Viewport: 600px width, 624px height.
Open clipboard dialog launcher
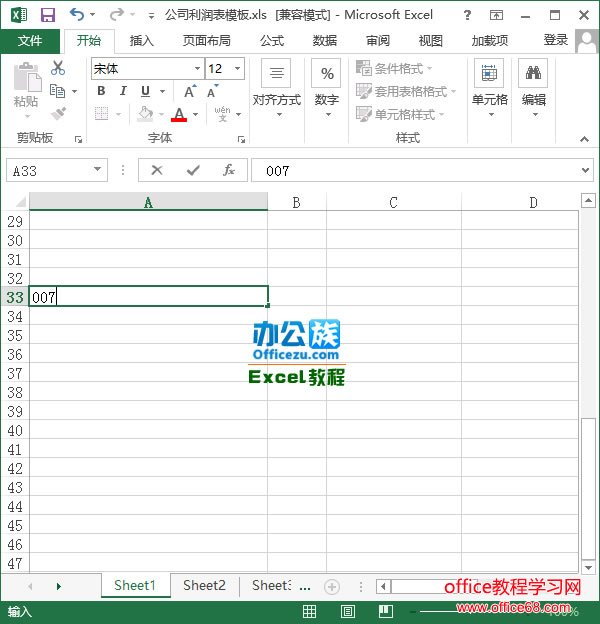pos(78,139)
